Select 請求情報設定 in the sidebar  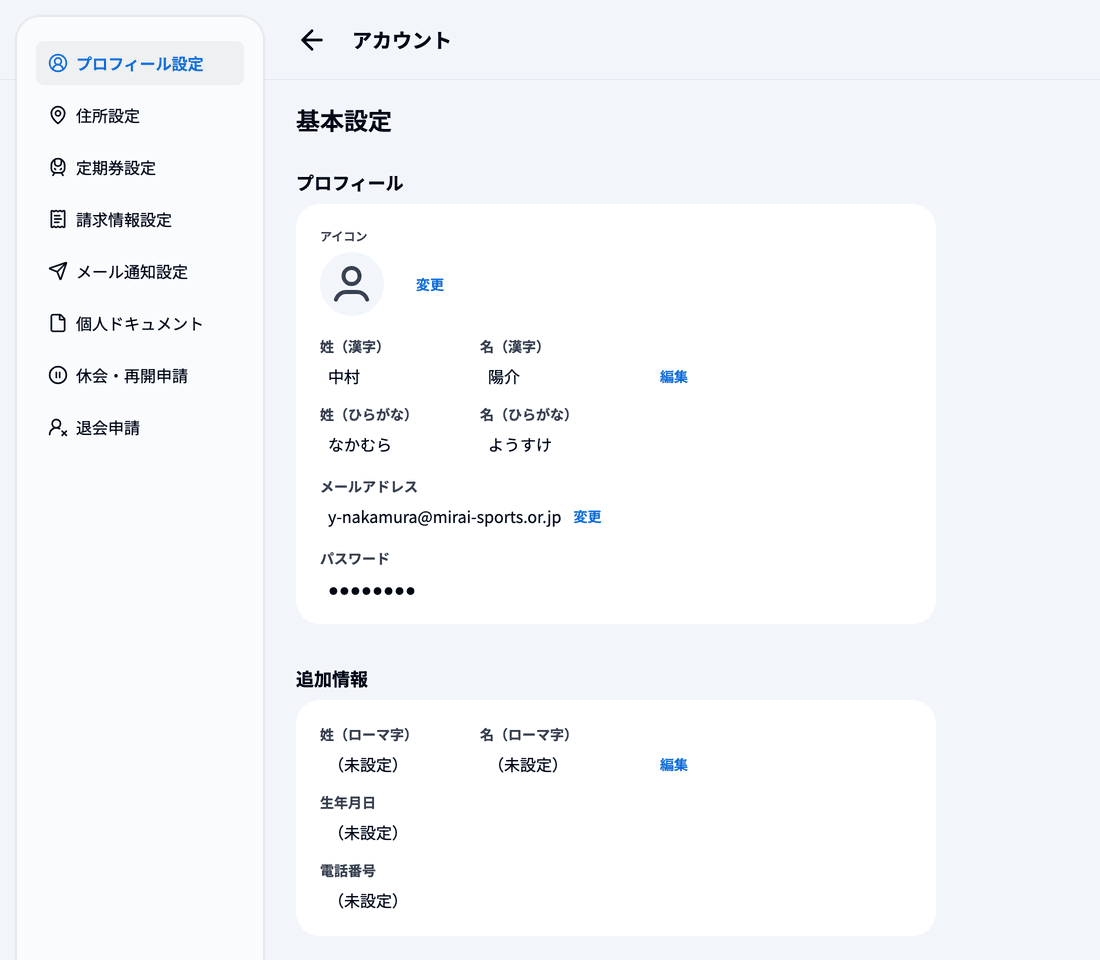point(140,219)
